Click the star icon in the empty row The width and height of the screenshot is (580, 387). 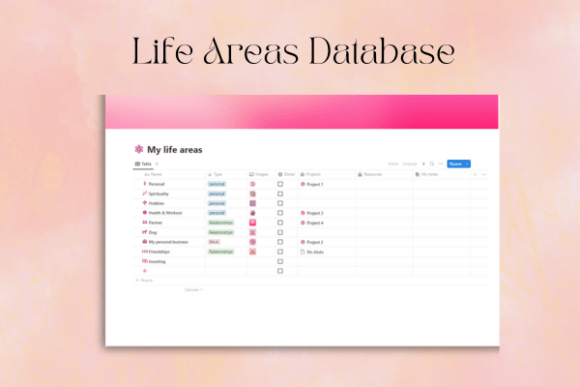(x=145, y=271)
